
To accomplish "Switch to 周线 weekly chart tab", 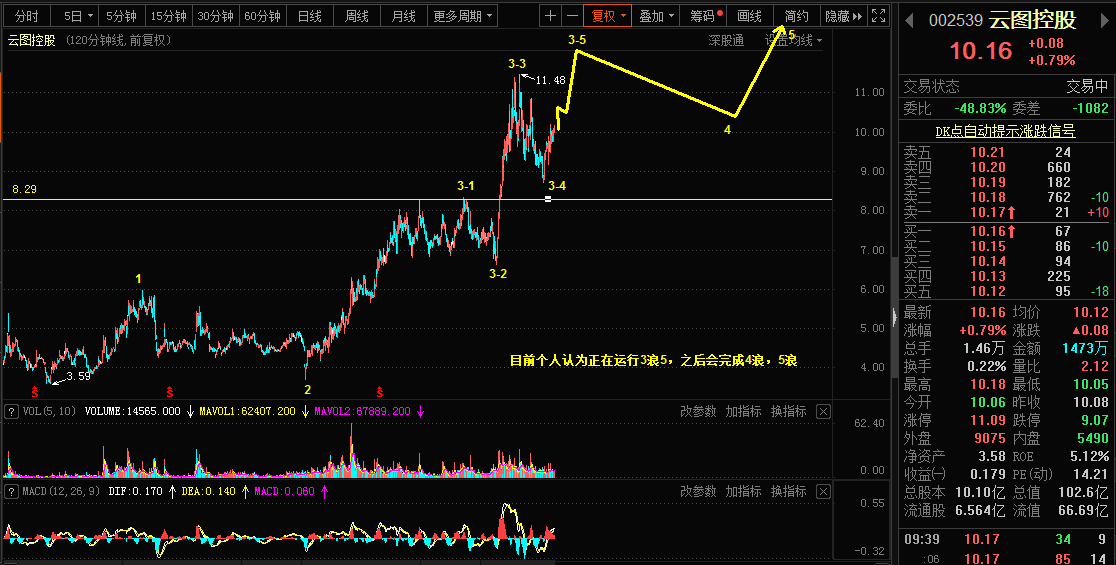I will (357, 16).
